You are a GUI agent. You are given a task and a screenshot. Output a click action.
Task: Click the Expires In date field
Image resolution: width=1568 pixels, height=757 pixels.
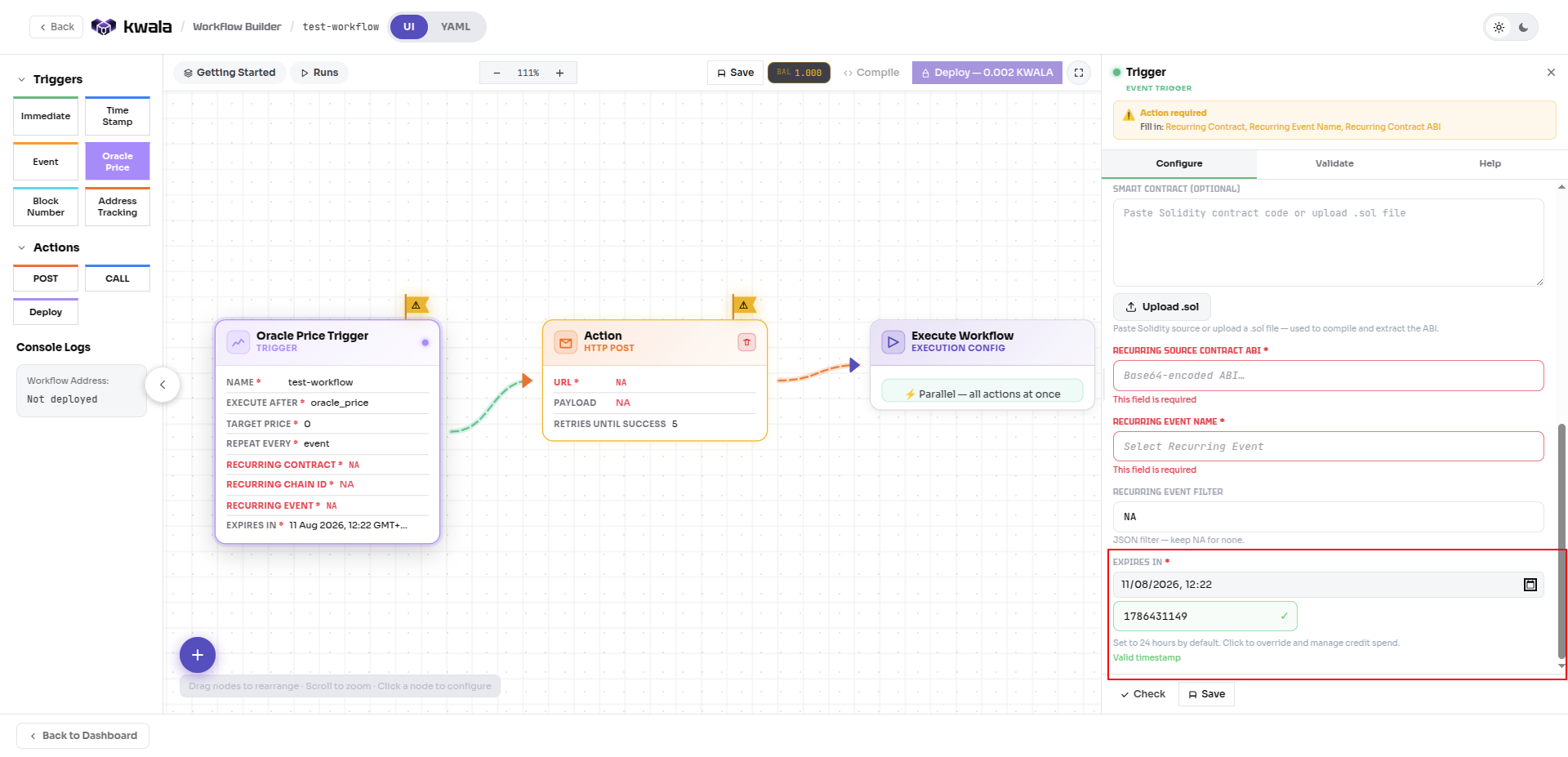click(1328, 585)
